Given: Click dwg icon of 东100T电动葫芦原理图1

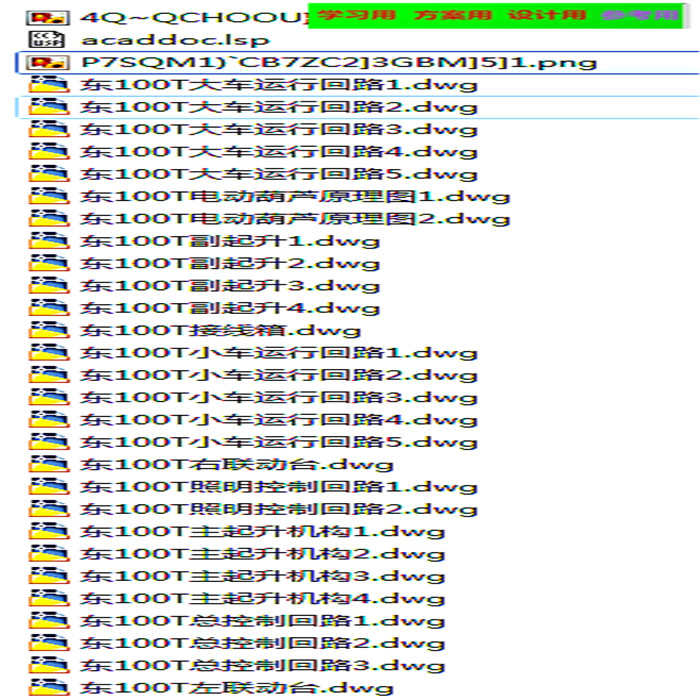Looking at the screenshot, I should (49, 196).
